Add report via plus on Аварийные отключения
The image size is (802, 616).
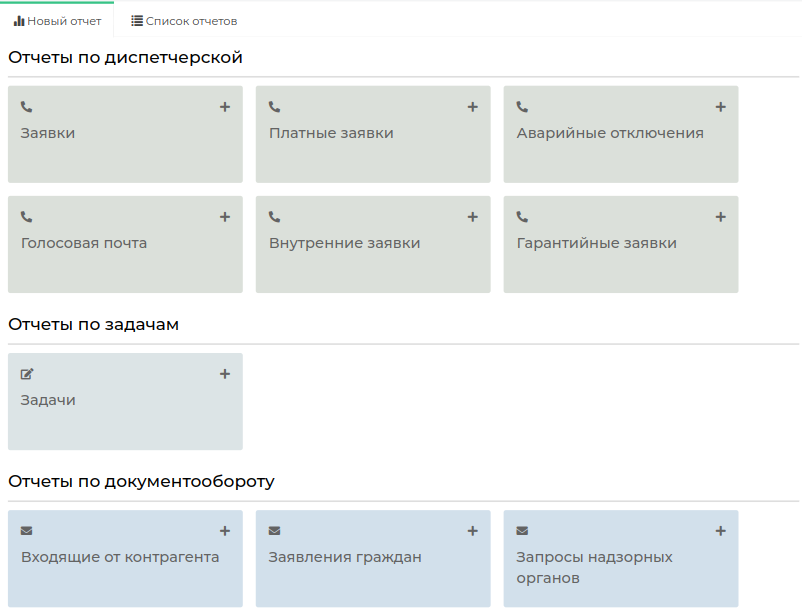[x=720, y=107]
